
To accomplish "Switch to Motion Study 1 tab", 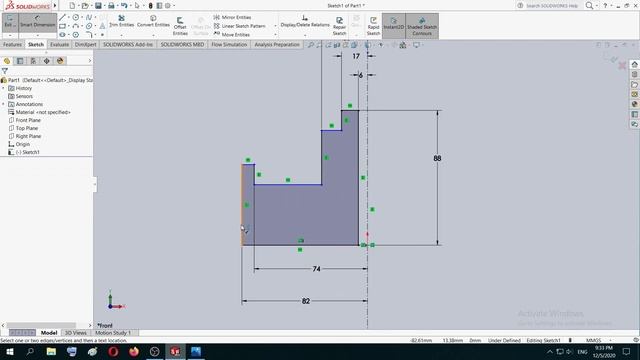I will click(113, 333).
